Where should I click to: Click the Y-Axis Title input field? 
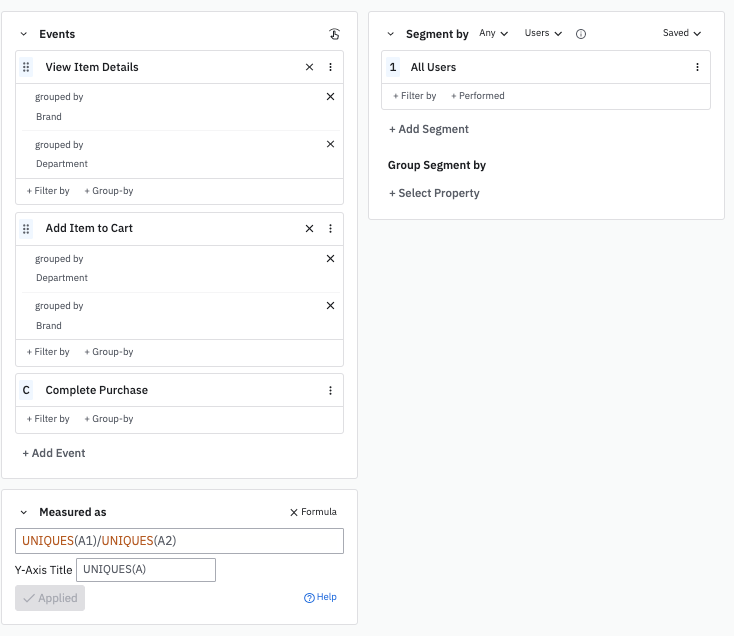click(x=146, y=570)
